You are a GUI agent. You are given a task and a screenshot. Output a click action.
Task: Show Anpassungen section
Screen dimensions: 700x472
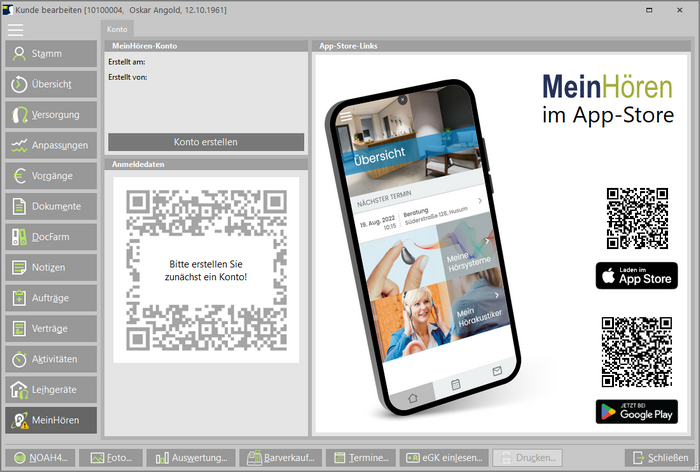51,145
